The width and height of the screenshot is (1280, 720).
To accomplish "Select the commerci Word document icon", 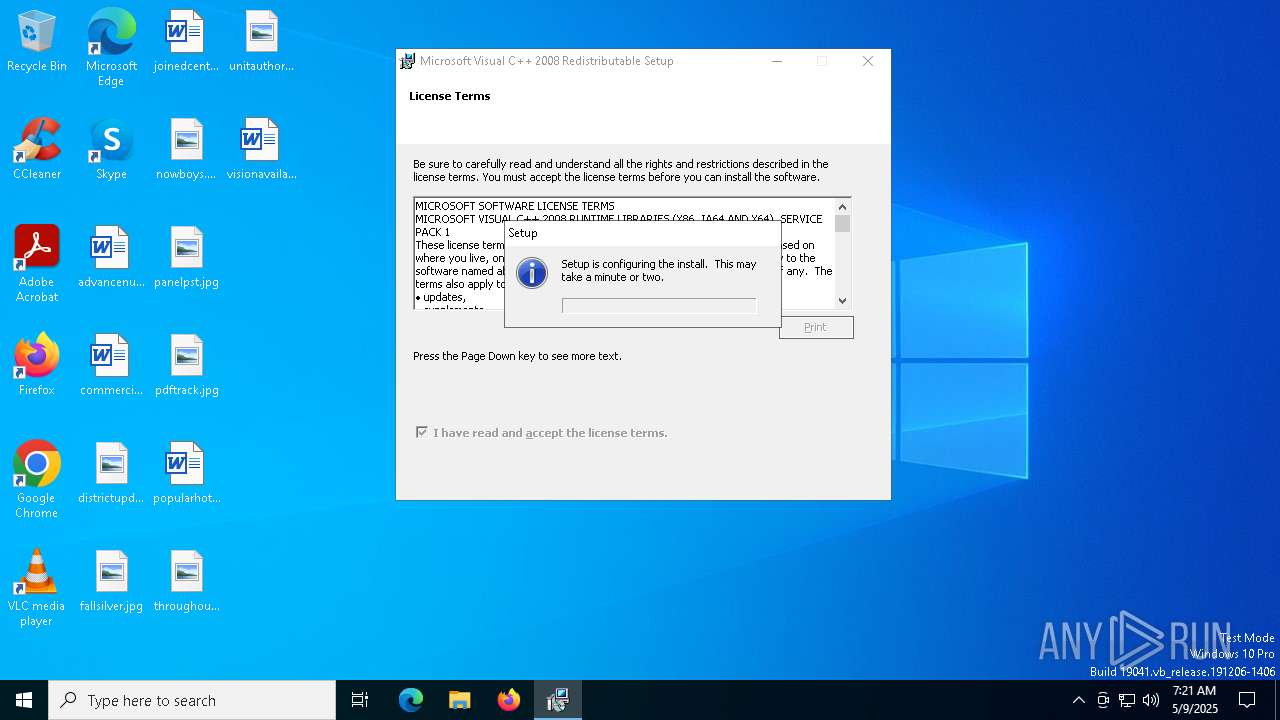I will click(x=111, y=365).
